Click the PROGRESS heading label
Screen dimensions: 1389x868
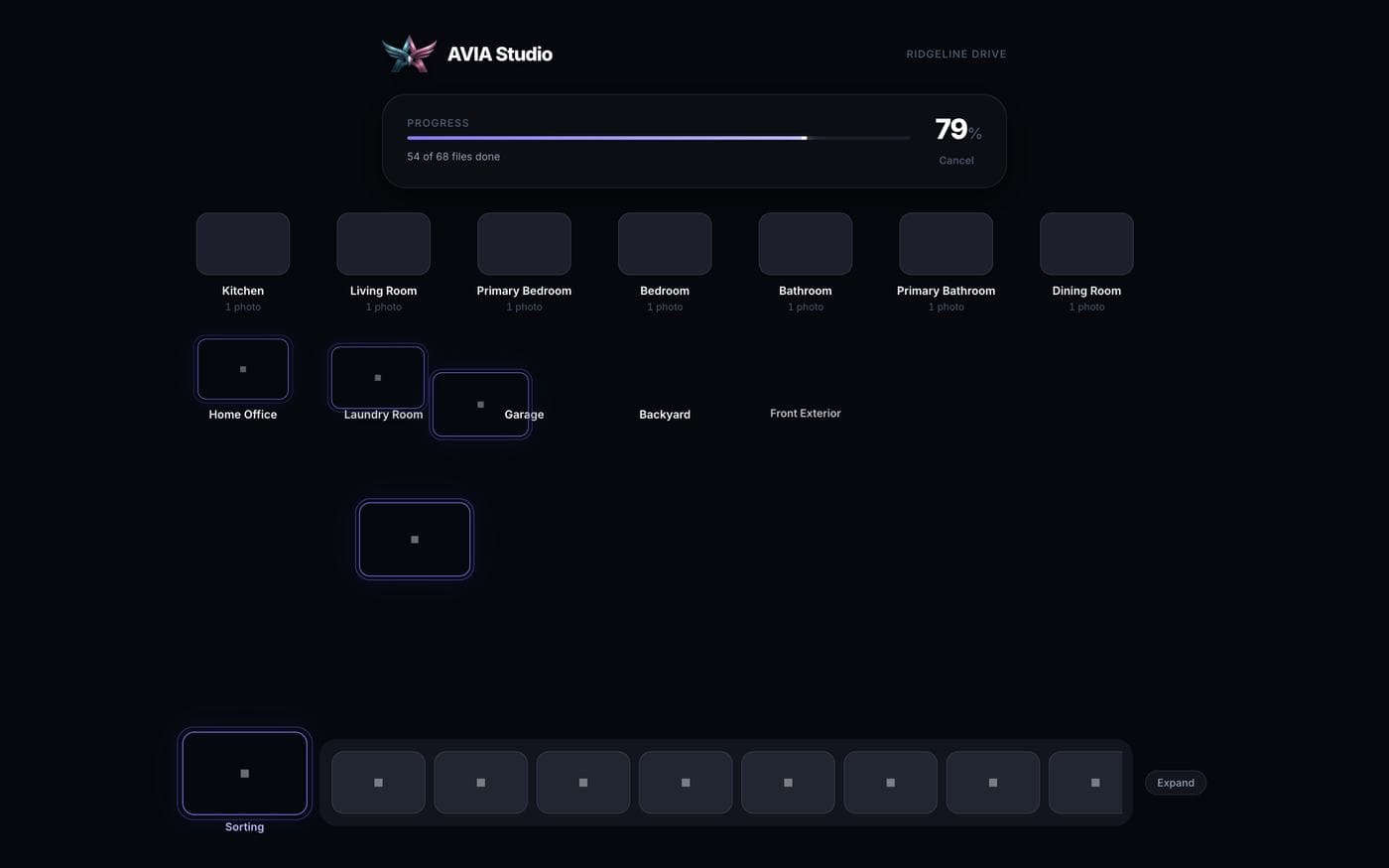(x=438, y=123)
